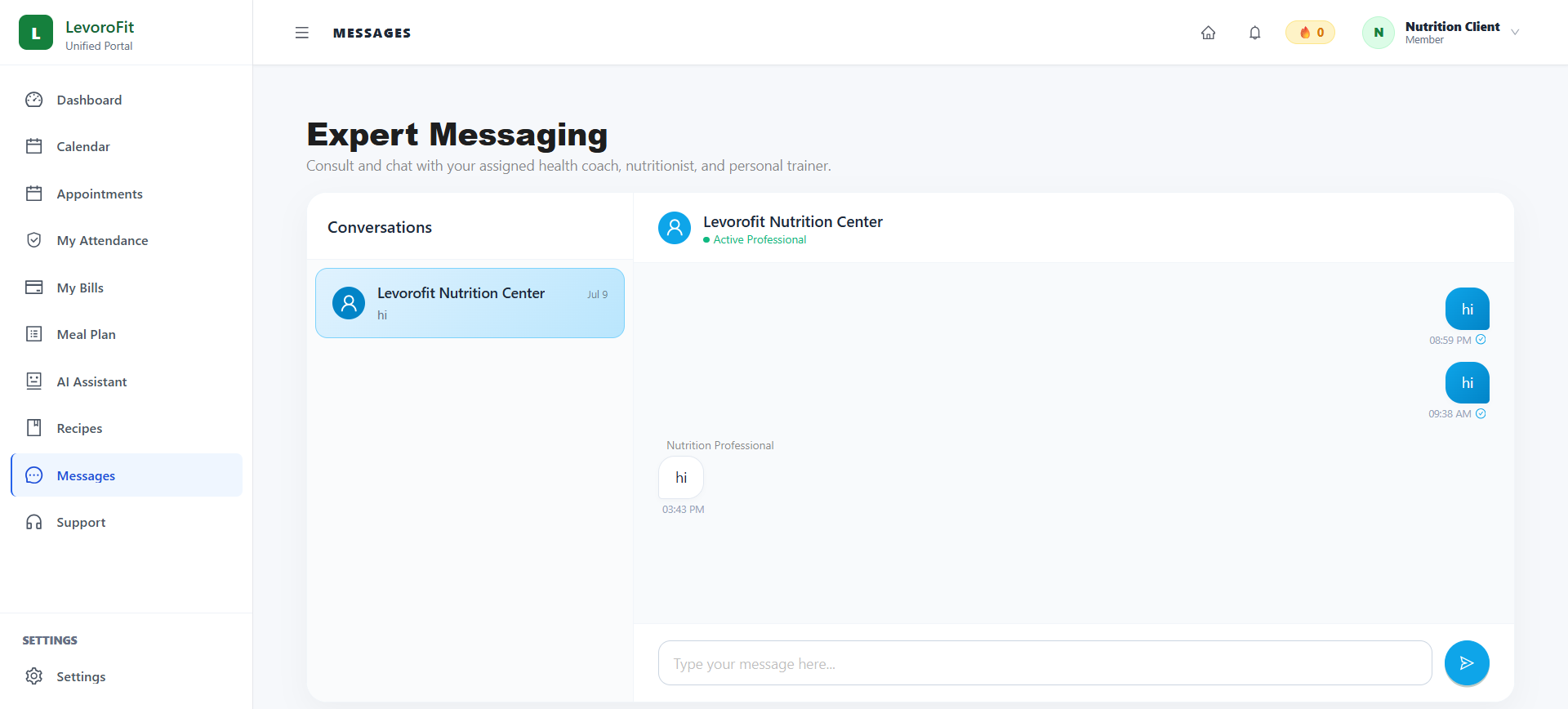Click the My Bills card icon

(x=34, y=288)
